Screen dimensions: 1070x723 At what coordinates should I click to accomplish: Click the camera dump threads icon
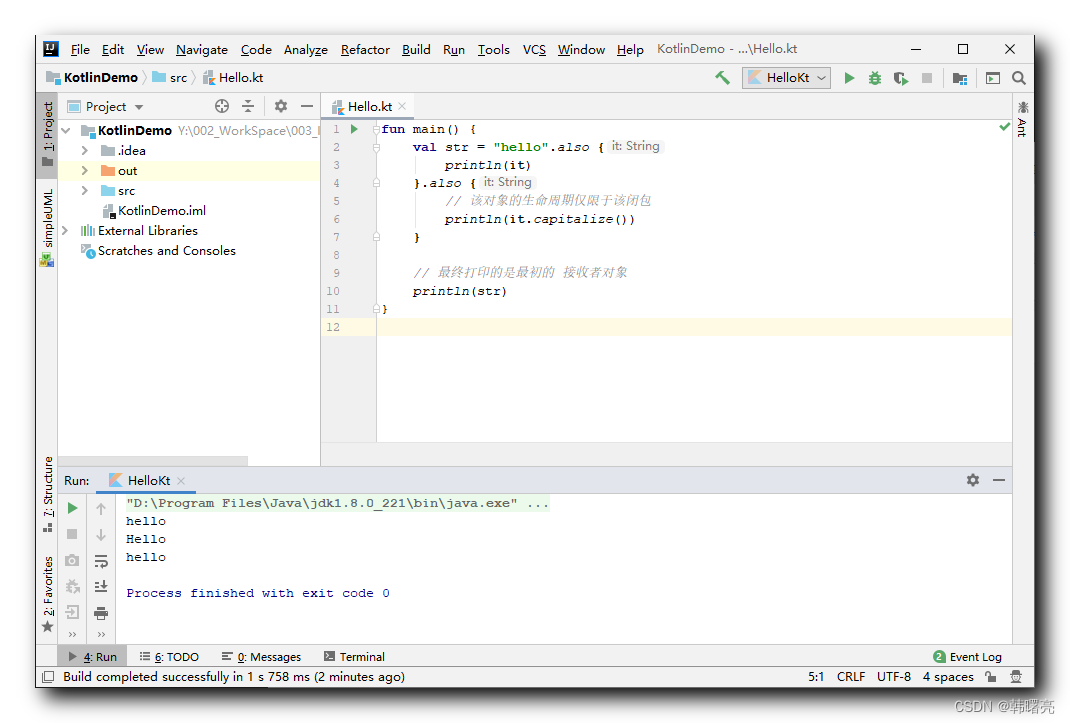(x=72, y=560)
